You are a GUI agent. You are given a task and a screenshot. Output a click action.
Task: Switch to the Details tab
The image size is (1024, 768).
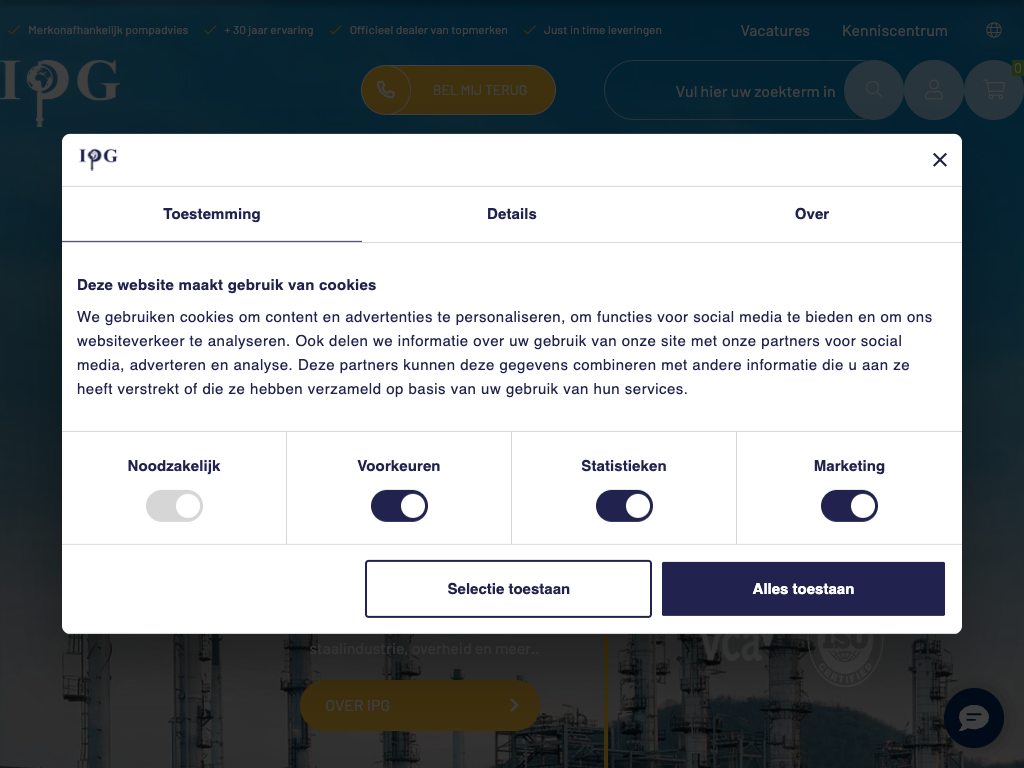511,214
